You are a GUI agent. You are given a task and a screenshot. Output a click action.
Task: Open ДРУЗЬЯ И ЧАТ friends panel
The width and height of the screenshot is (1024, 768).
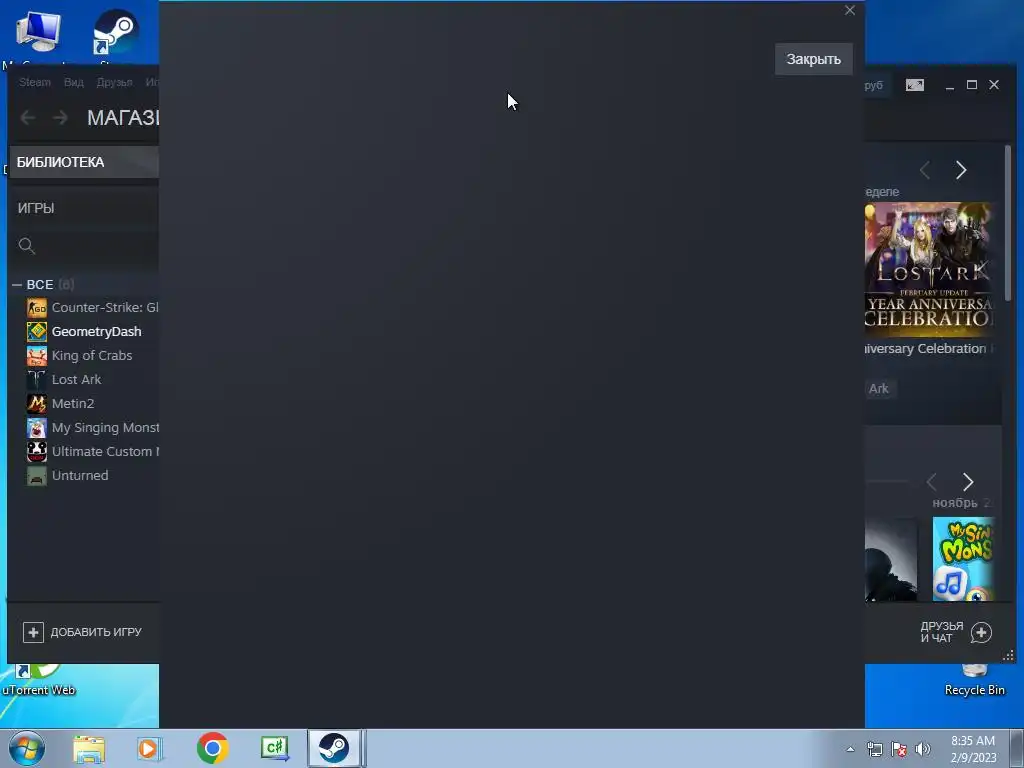click(x=942, y=632)
